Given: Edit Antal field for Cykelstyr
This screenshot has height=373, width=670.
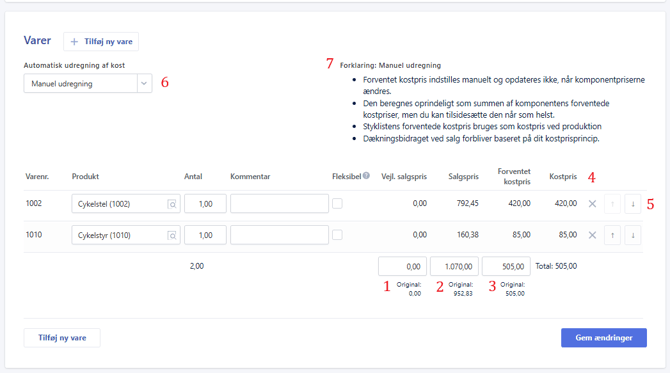Looking at the screenshot, I should (205, 235).
